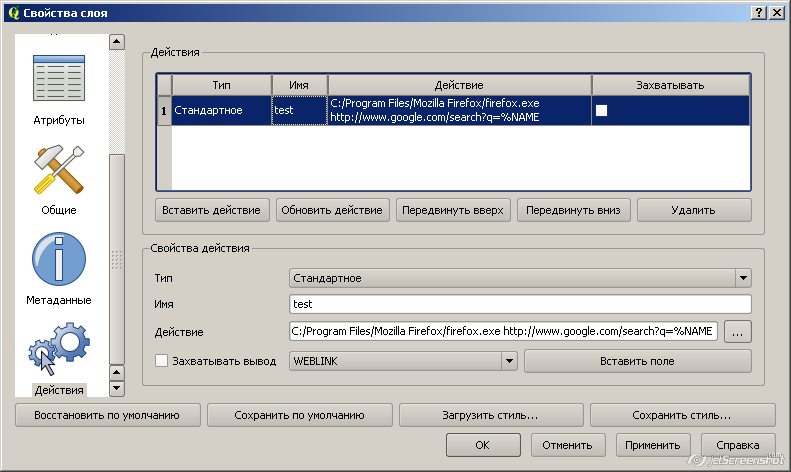The image size is (791, 472).
Task: Open the Тип dropdown Стандартное
Action: 520,278
